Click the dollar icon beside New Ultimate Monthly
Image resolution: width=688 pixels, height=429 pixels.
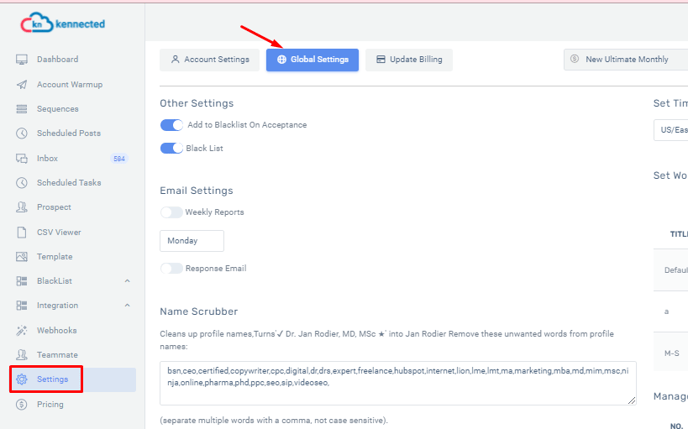tap(574, 59)
